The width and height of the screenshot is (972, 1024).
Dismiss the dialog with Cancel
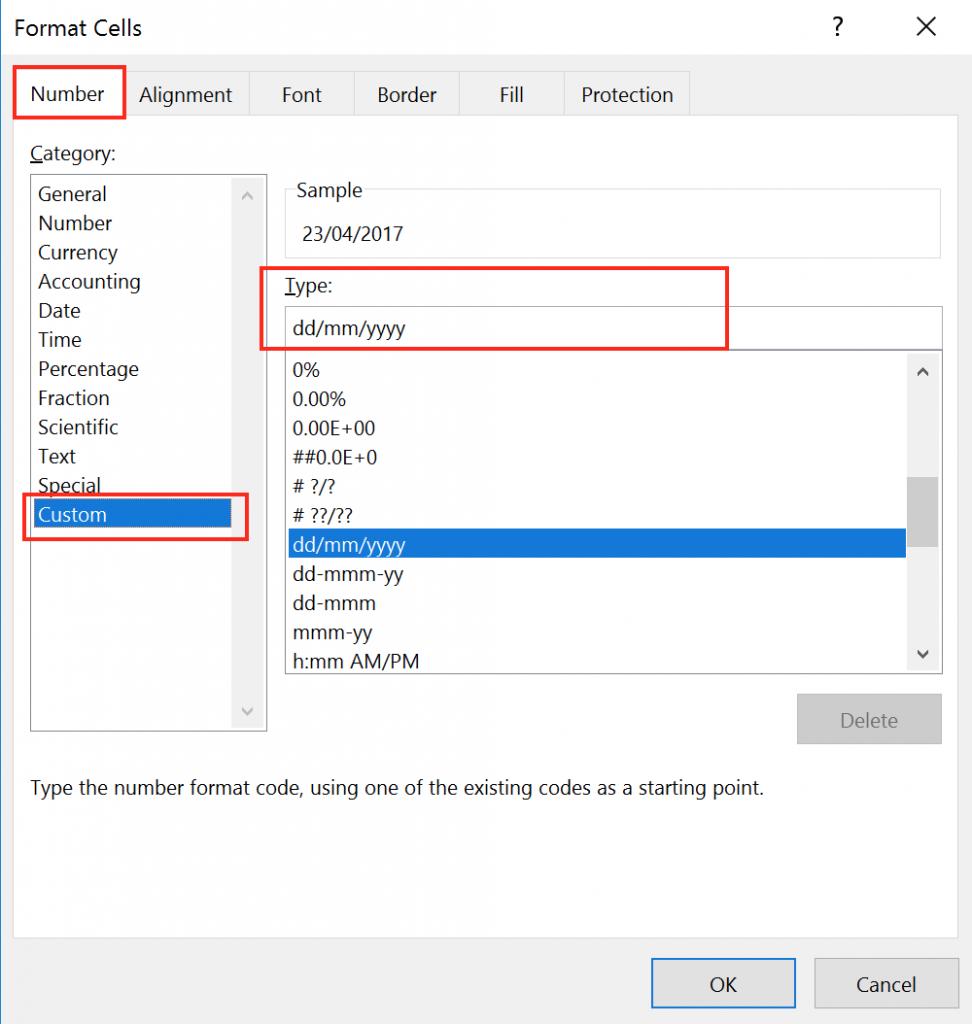[x=887, y=983]
